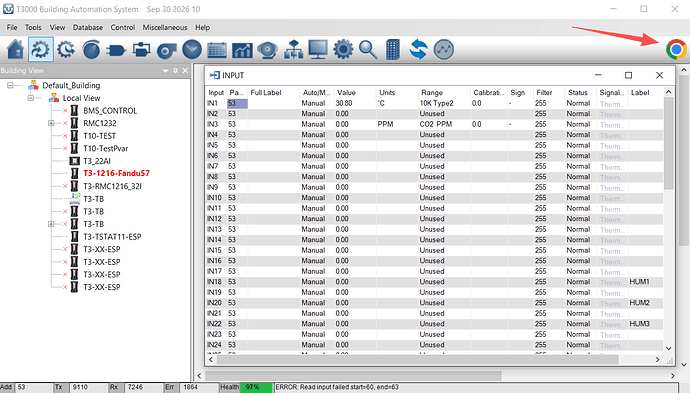This screenshot has width=690, height=393.
Task: Click the Home building icon in toolbar
Action: point(15,49)
